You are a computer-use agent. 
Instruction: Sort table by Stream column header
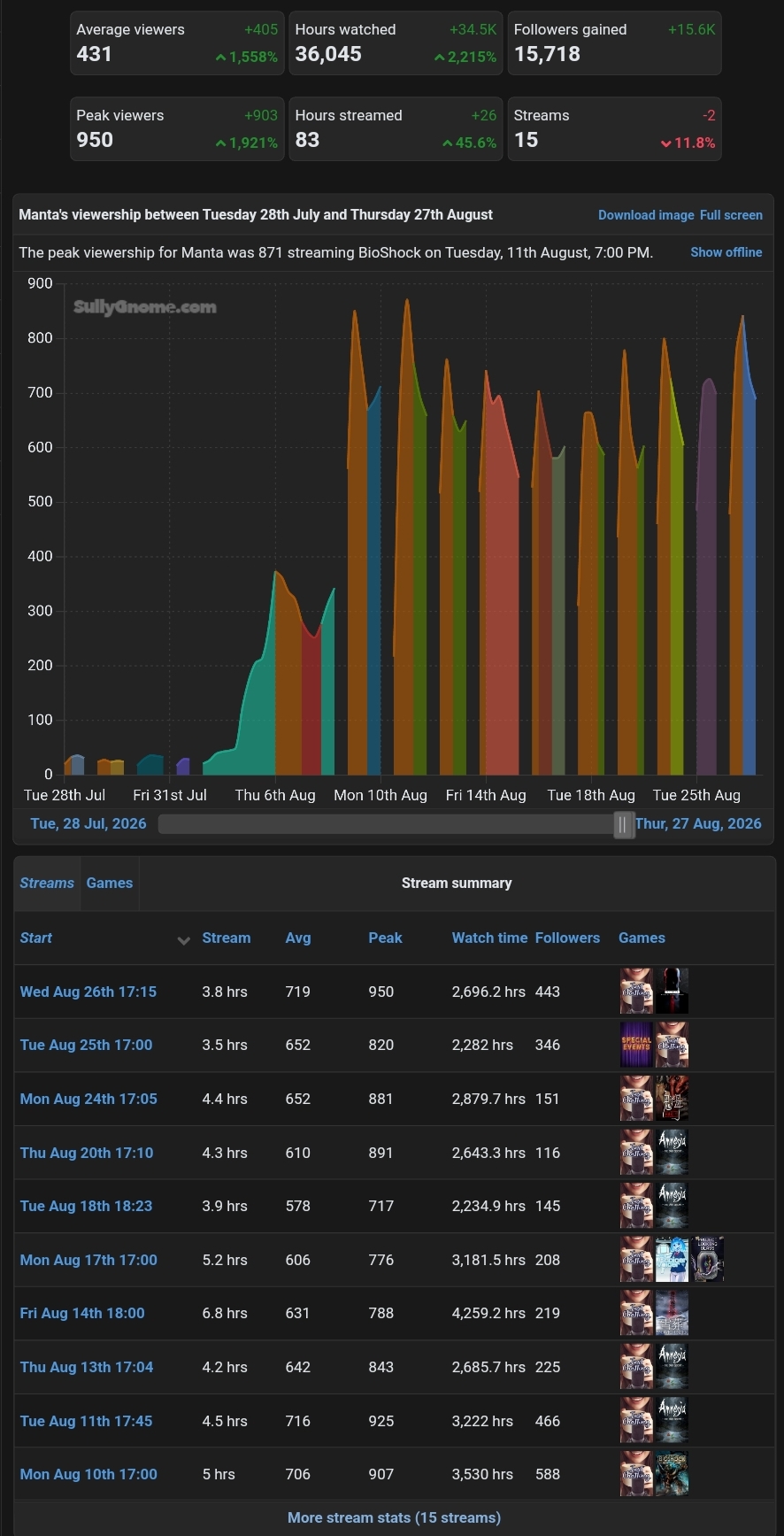pos(227,938)
